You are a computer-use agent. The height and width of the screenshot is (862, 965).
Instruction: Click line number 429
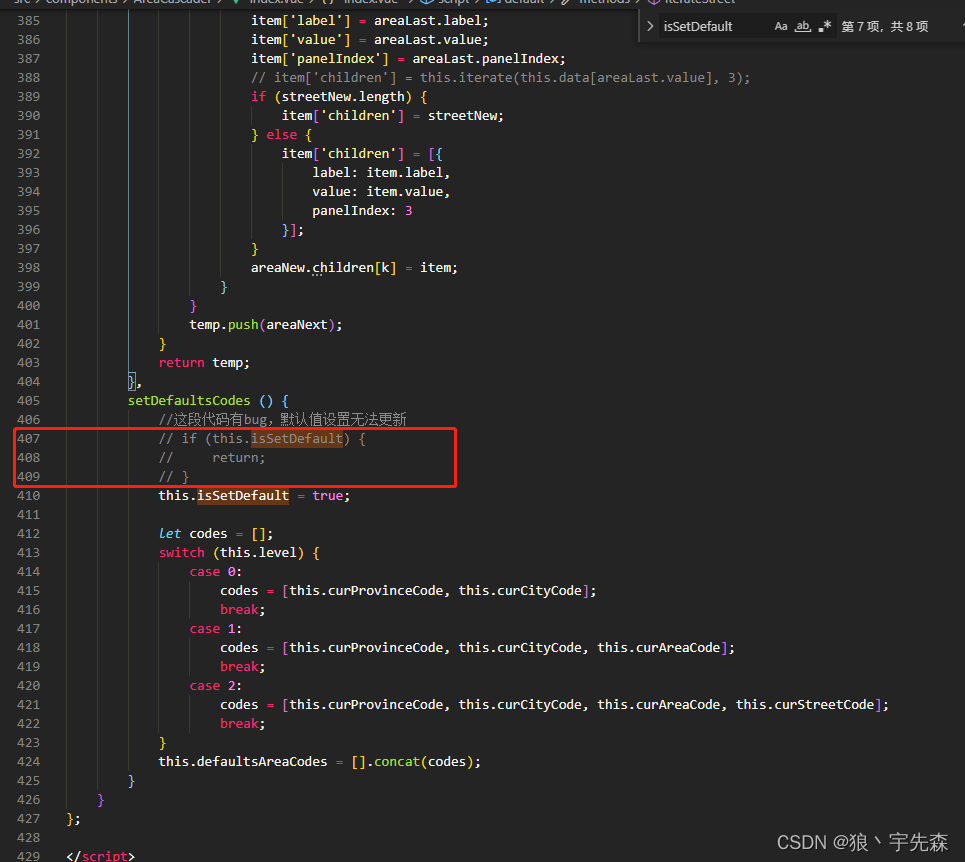coord(29,856)
